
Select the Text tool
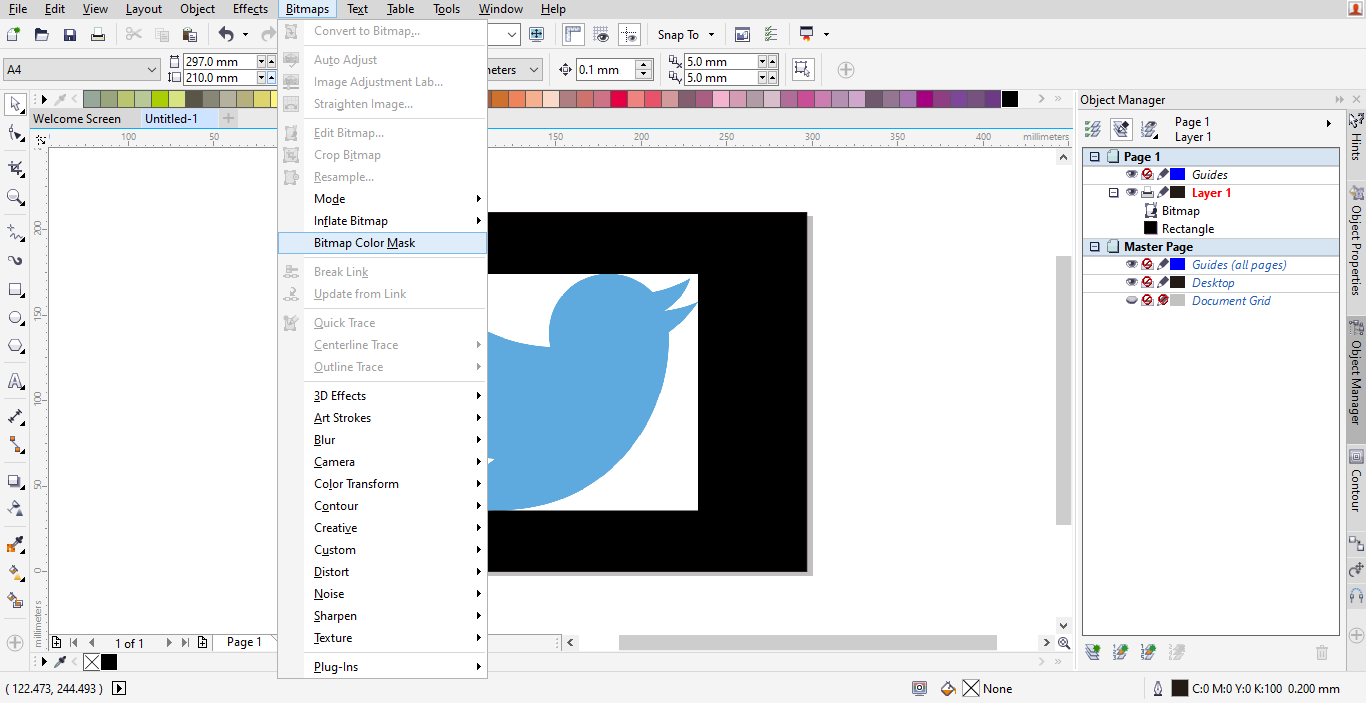[15, 381]
